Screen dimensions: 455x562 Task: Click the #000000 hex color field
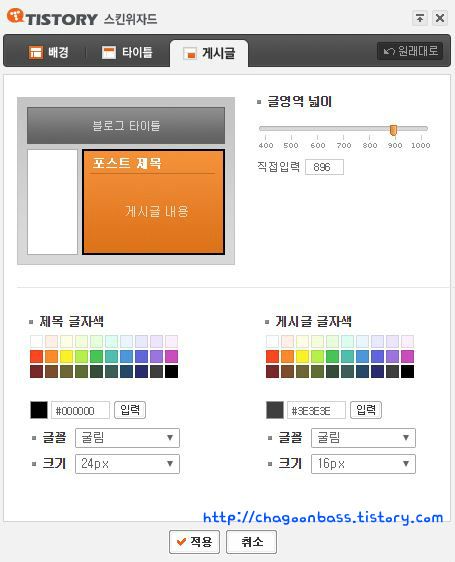80,410
